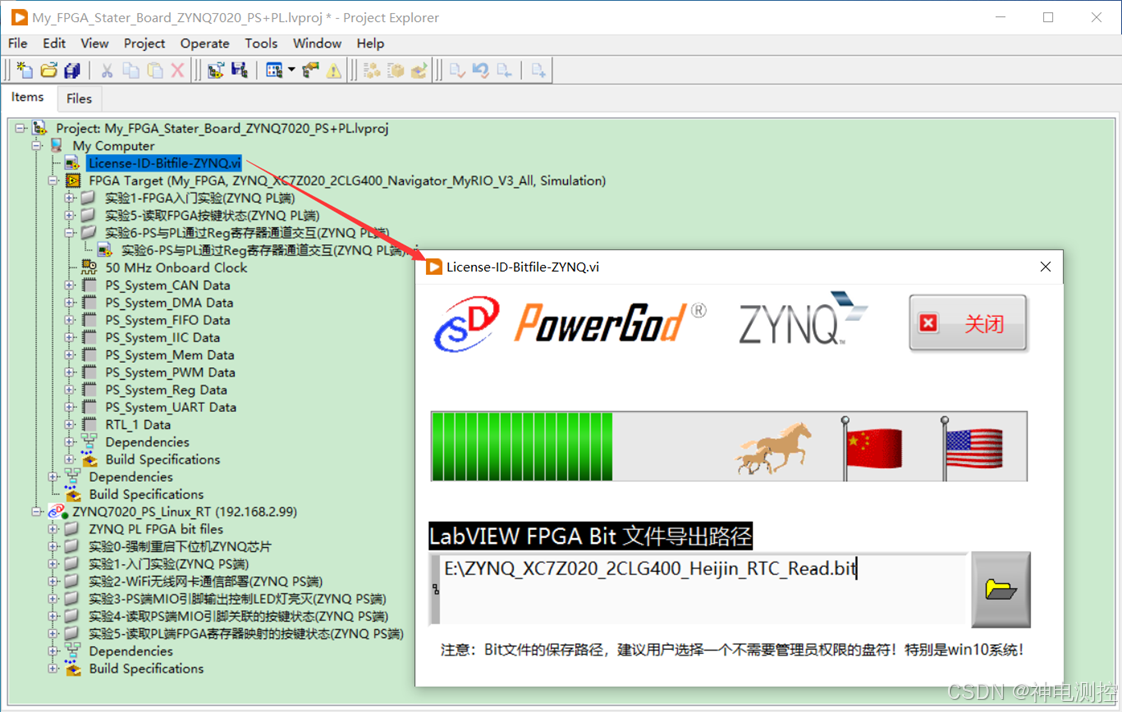This screenshot has width=1122, height=712.
Task: Click the ZYNQ7020_PS_Linux_RT target icon
Action: [x=58, y=512]
